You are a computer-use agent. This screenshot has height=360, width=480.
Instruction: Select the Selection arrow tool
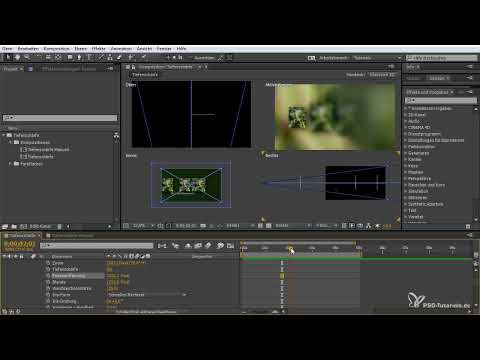coord(8,57)
